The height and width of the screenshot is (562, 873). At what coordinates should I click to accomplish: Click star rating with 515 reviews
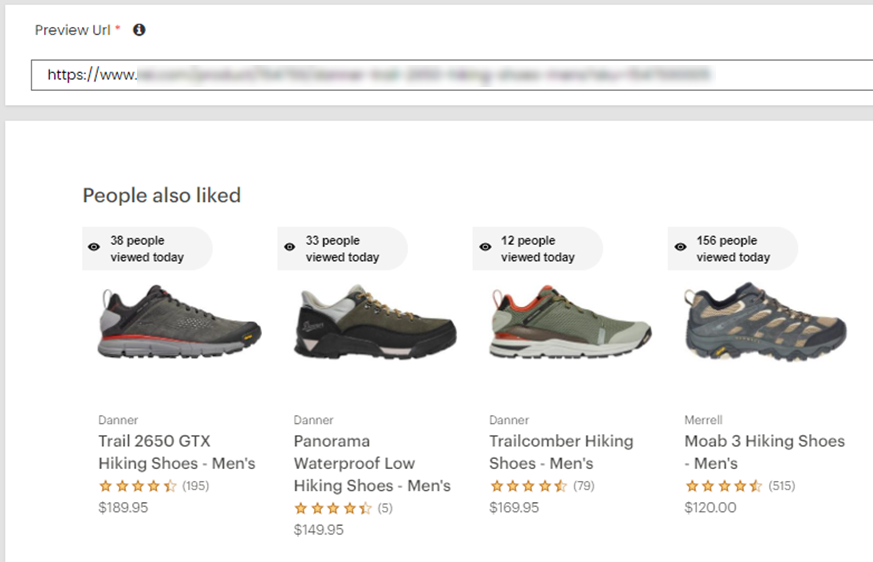[x=723, y=486]
